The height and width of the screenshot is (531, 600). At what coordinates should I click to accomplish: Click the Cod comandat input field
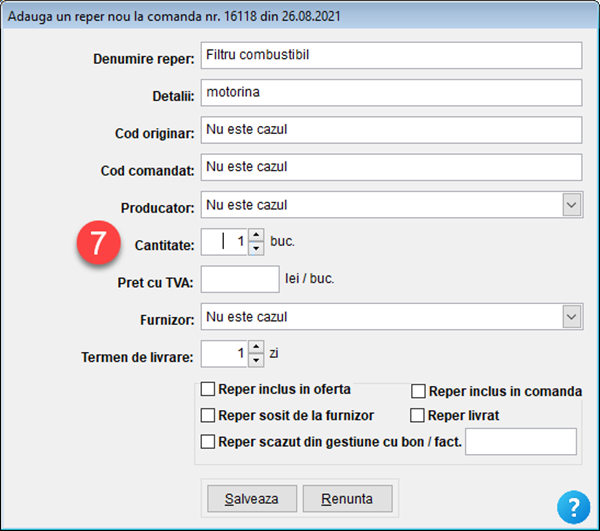391,167
